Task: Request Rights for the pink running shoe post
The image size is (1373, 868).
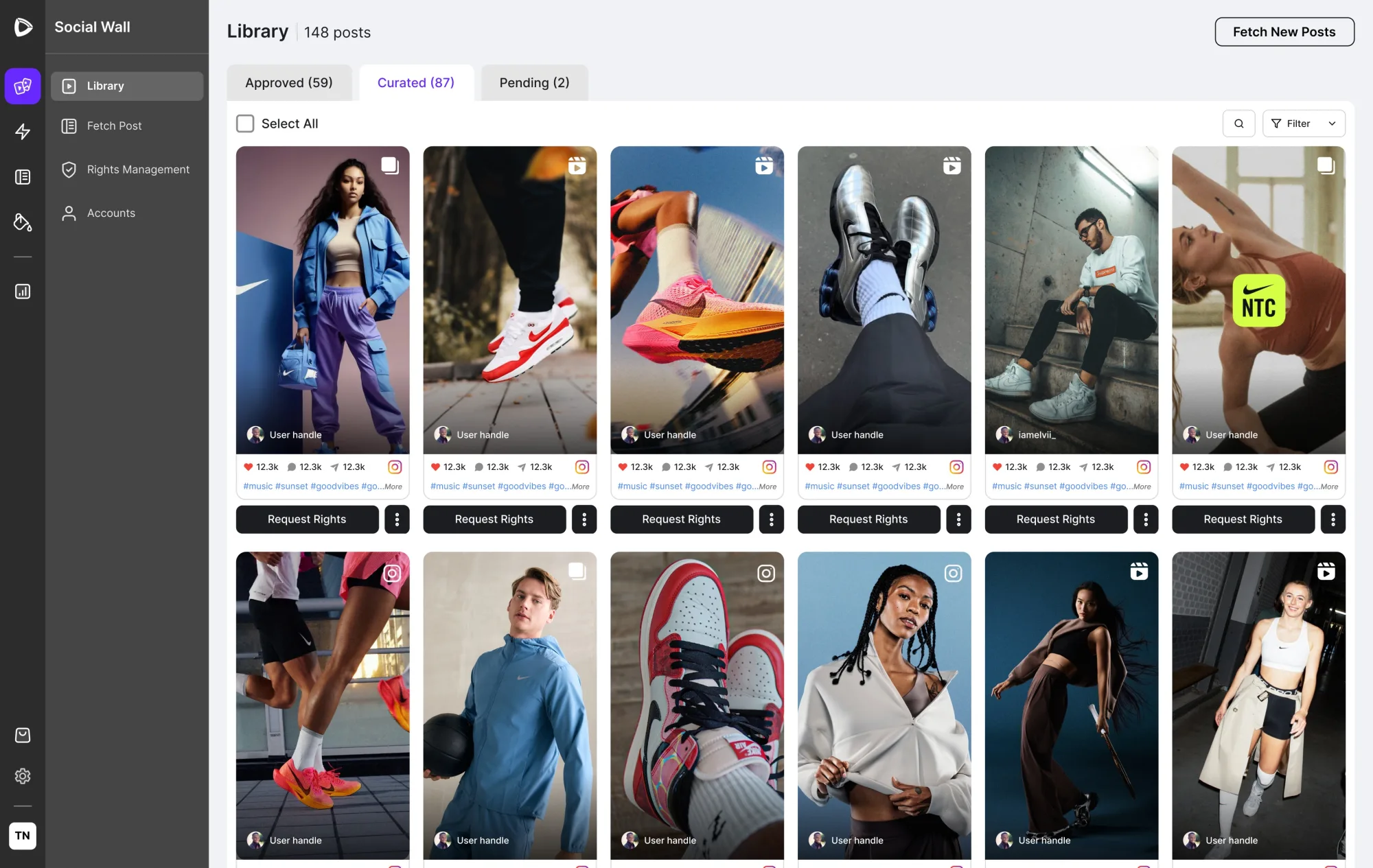Action: pyautogui.click(x=682, y=519)
